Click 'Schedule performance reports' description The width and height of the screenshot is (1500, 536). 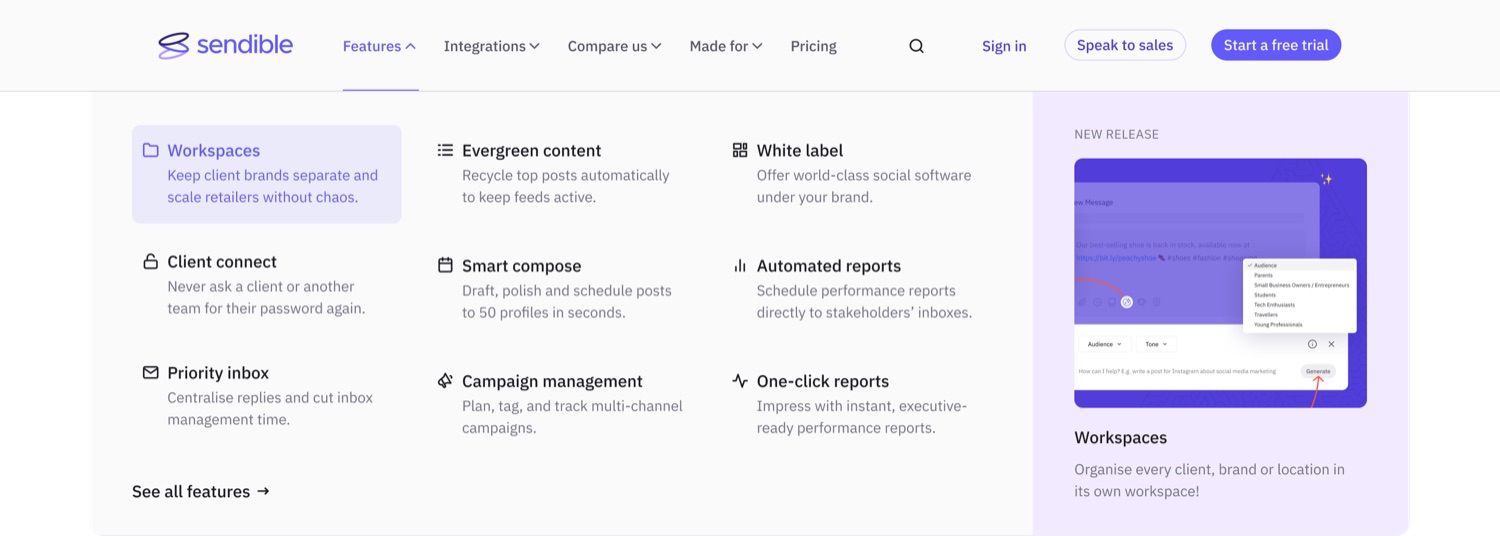(865, 301)
